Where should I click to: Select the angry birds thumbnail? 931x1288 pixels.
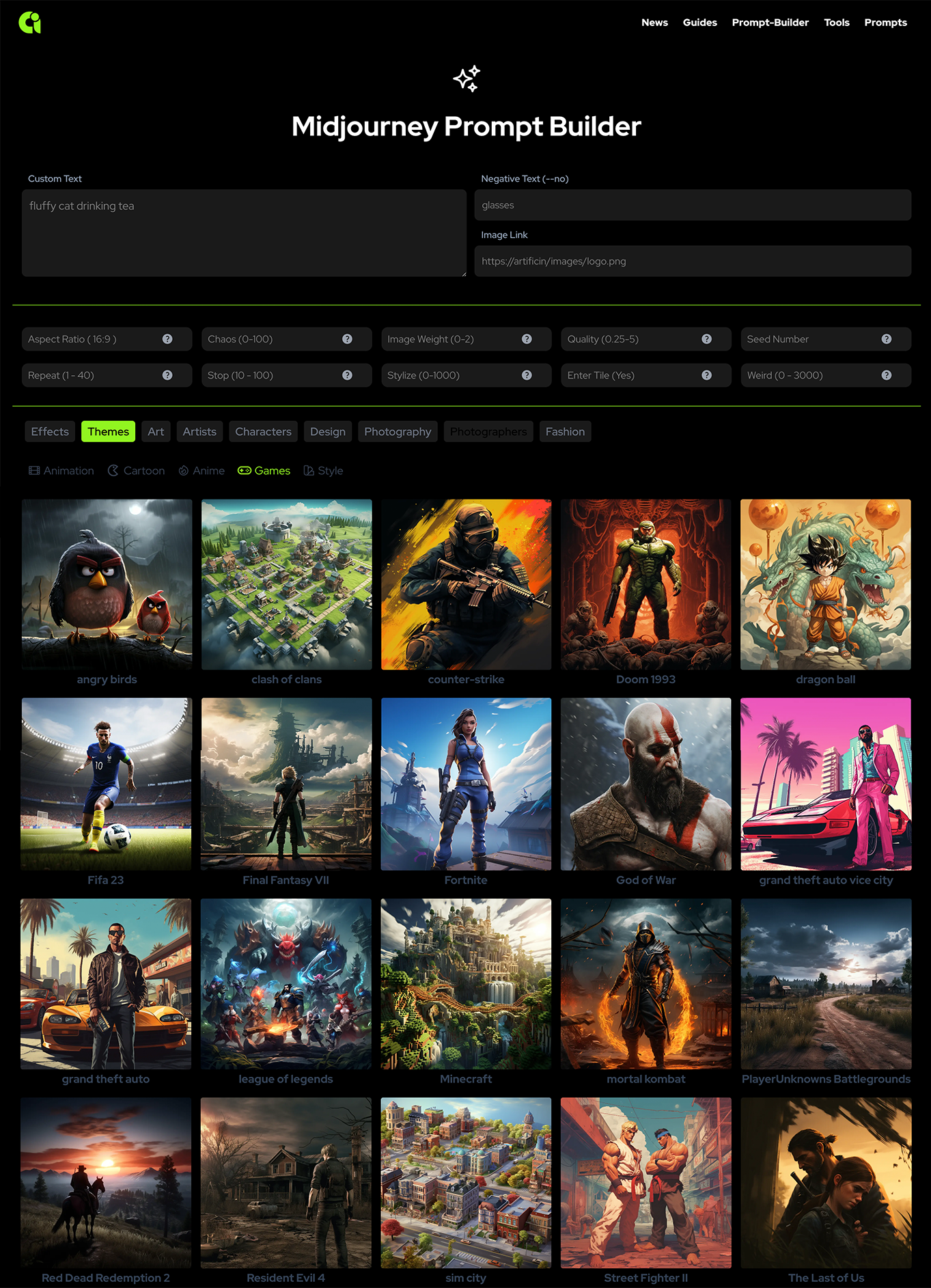(107, 584)
